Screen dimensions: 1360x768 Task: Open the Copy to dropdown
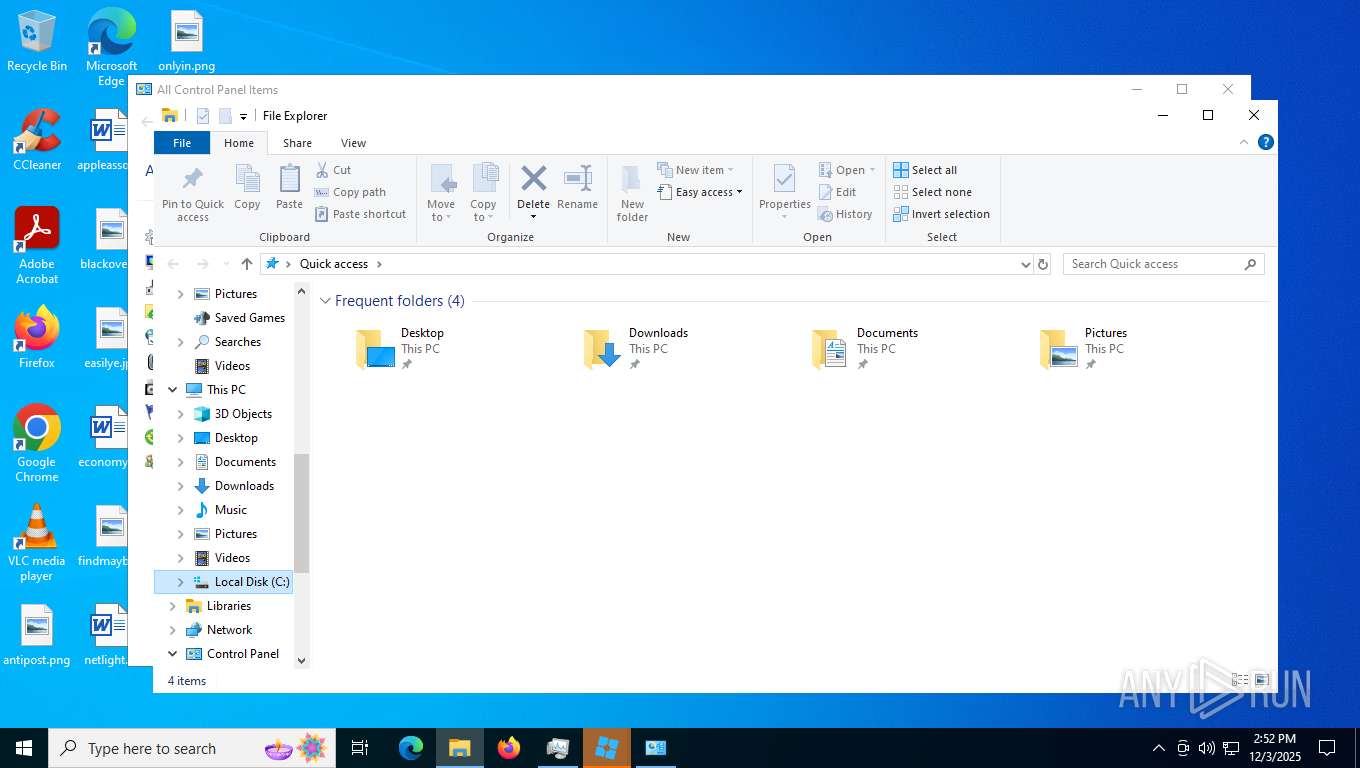[x=483, y=217]
